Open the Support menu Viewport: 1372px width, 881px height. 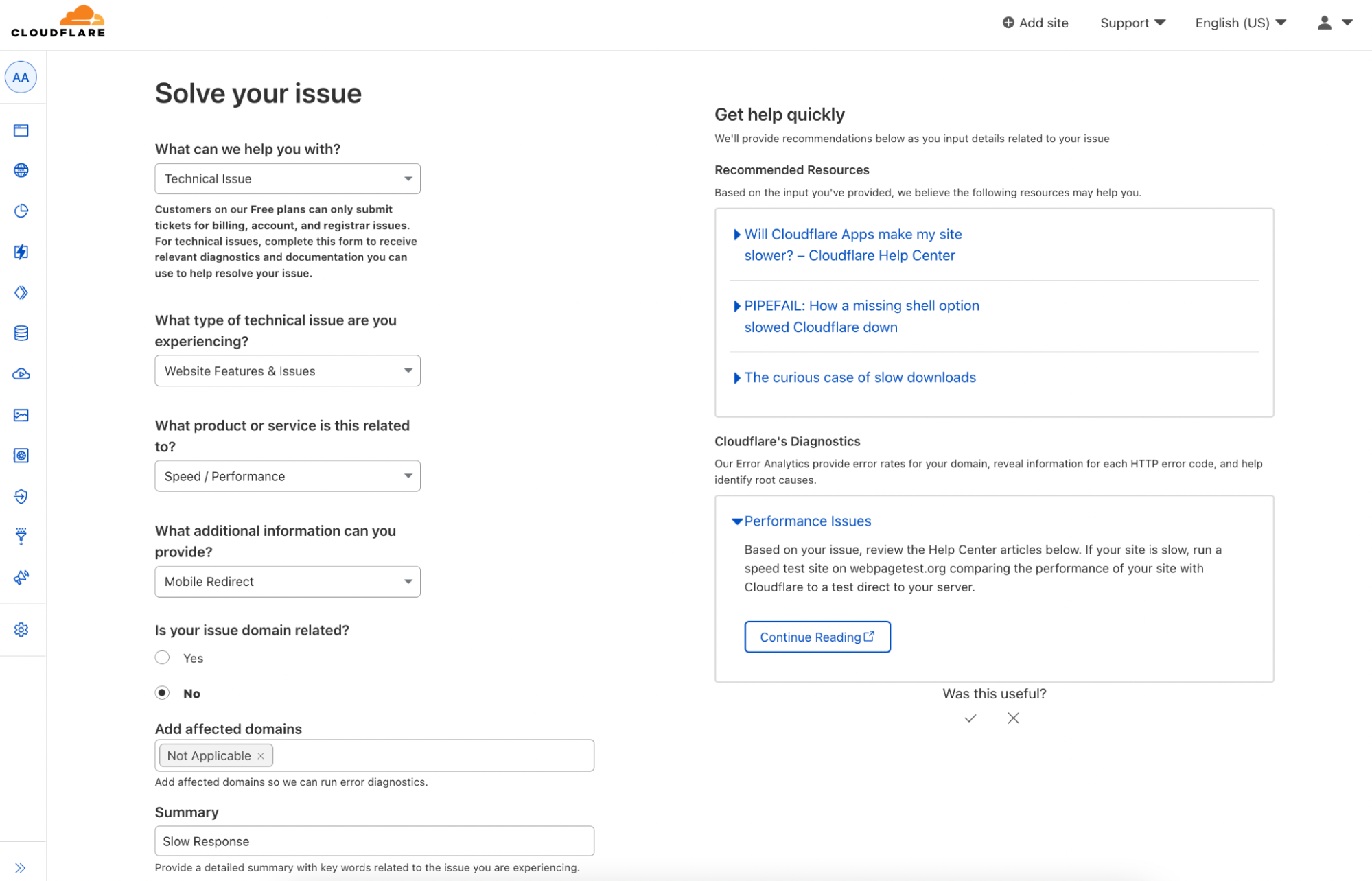(1132, 23)
